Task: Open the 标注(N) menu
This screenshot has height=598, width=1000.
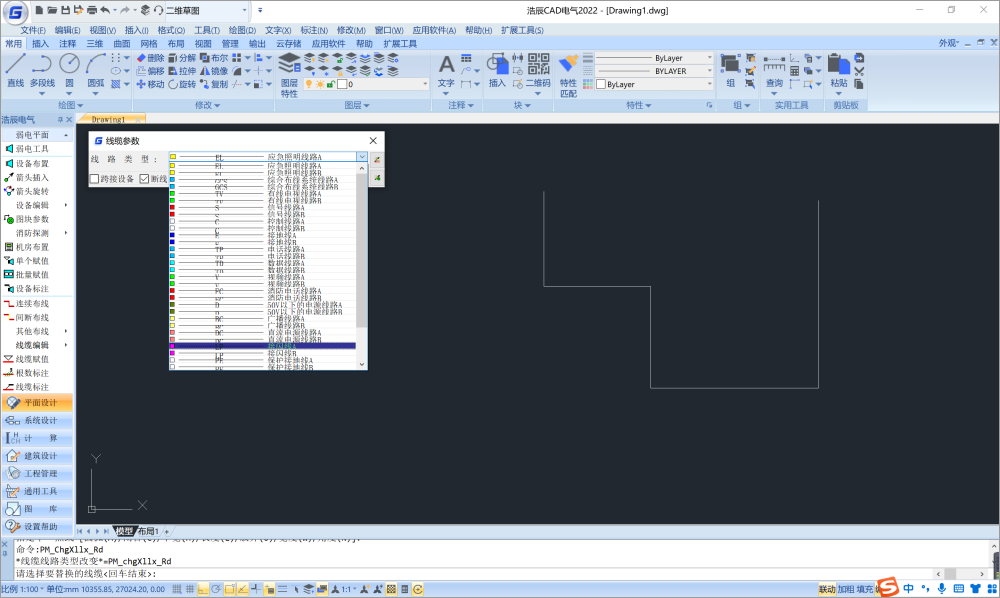Action: pyautogui.click(x=314, y=30)
